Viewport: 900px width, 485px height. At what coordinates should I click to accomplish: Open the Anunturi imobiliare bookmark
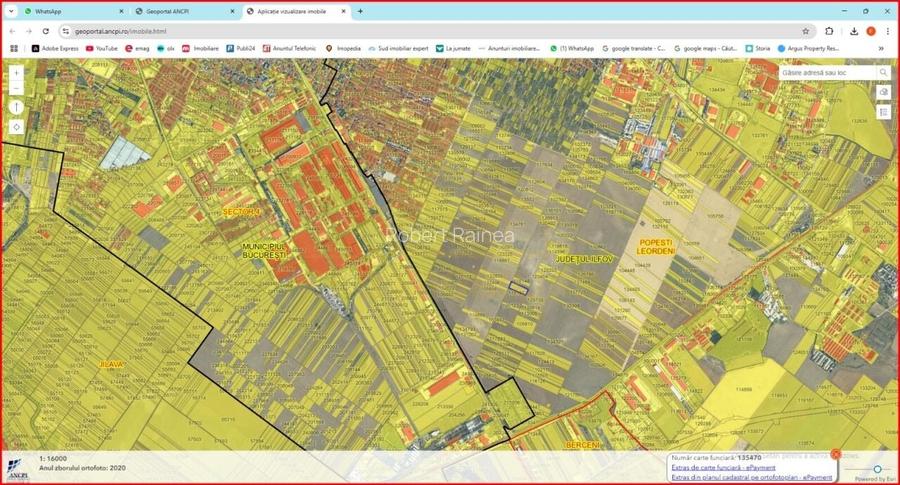point(509,49)
